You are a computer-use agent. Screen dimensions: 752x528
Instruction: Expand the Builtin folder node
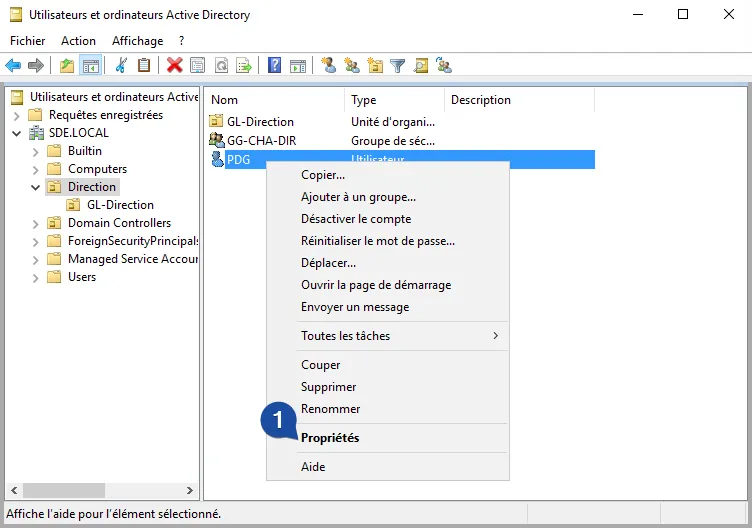point(36,151)
